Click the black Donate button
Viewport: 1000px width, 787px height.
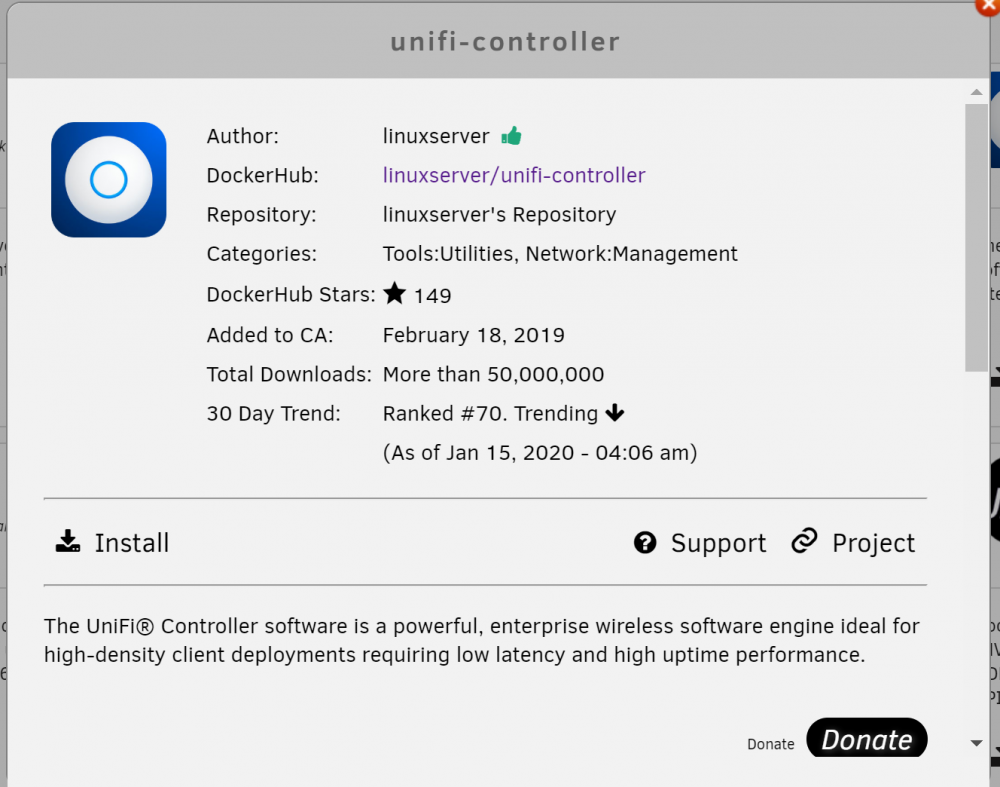[x=867, y=739]
